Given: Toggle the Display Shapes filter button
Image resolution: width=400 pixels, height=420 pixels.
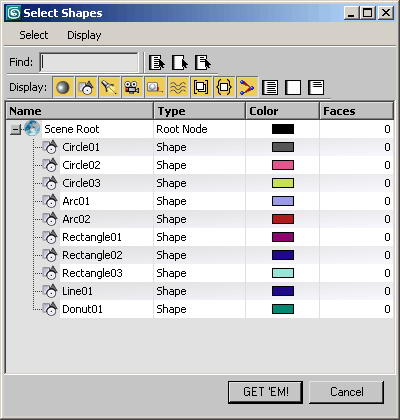Looking at the screenshot, I should pos(86,88).
